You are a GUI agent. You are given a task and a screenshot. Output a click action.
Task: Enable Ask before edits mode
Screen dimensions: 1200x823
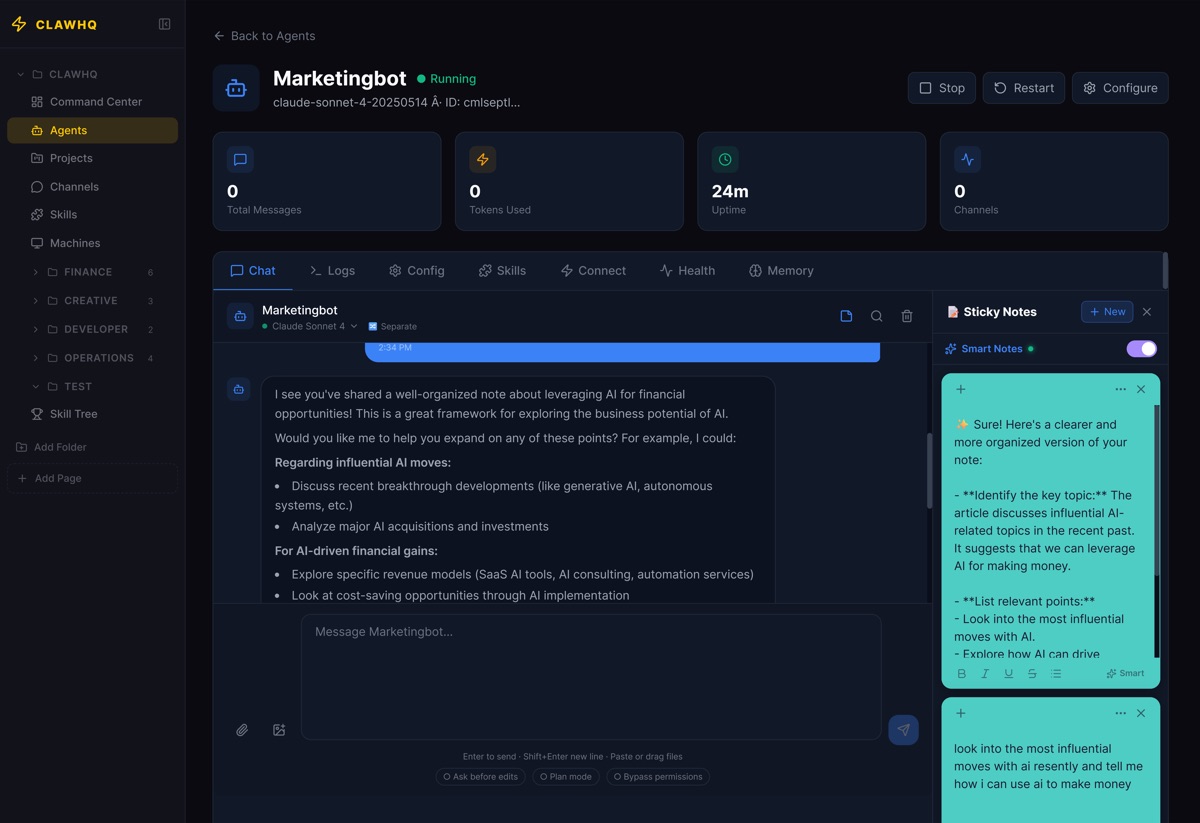pos(480,776)
